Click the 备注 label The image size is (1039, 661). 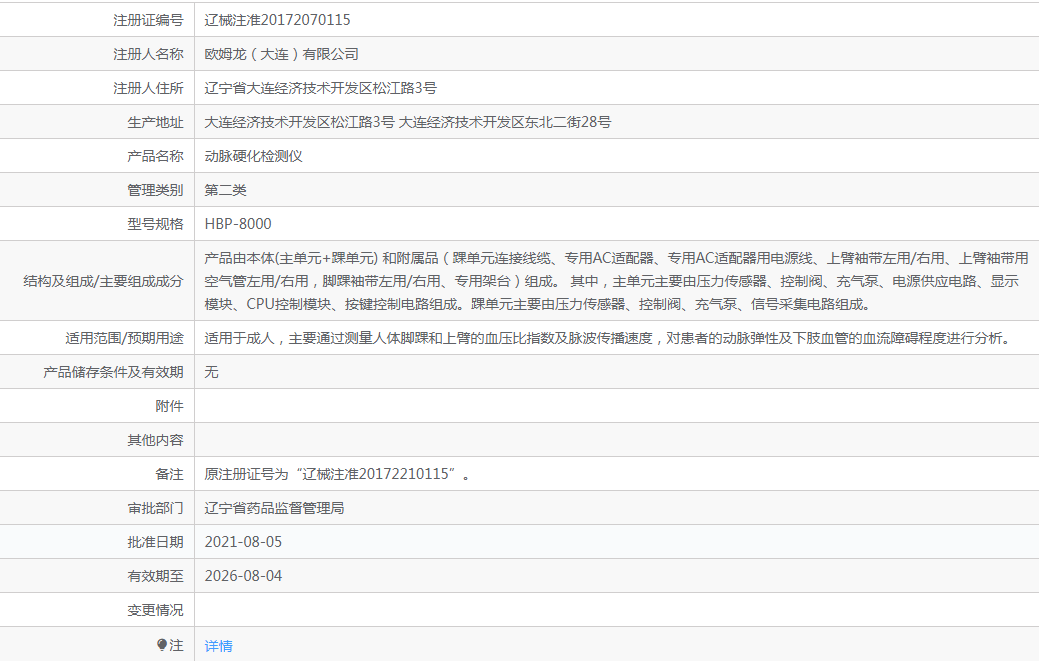(169, 474)
